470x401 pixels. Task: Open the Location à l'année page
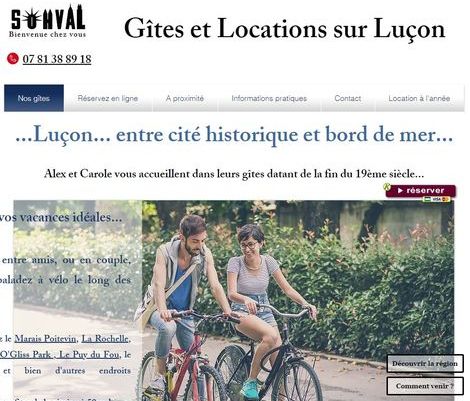[x=419, y=98]
